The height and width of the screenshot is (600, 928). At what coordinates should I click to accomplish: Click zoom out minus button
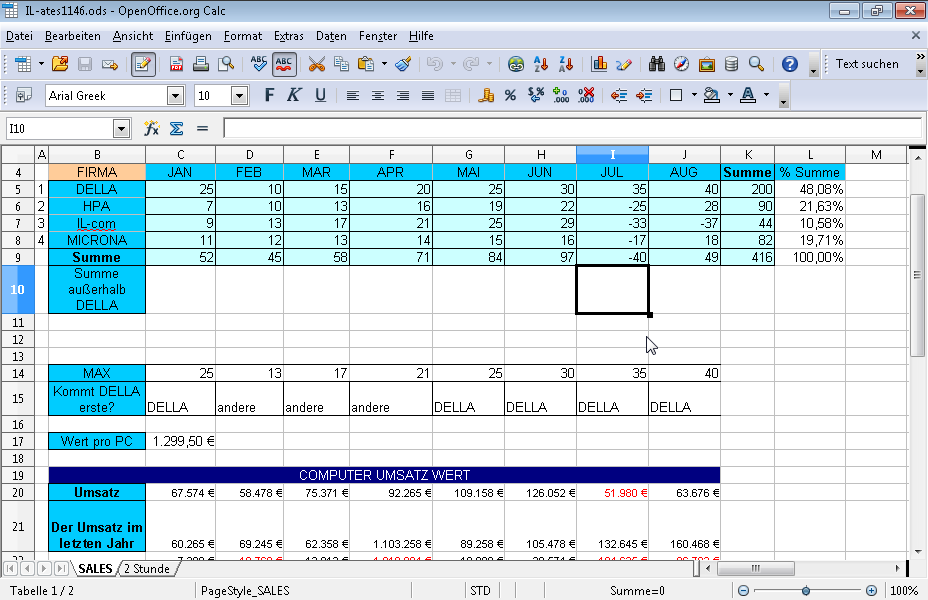point(743,591)
